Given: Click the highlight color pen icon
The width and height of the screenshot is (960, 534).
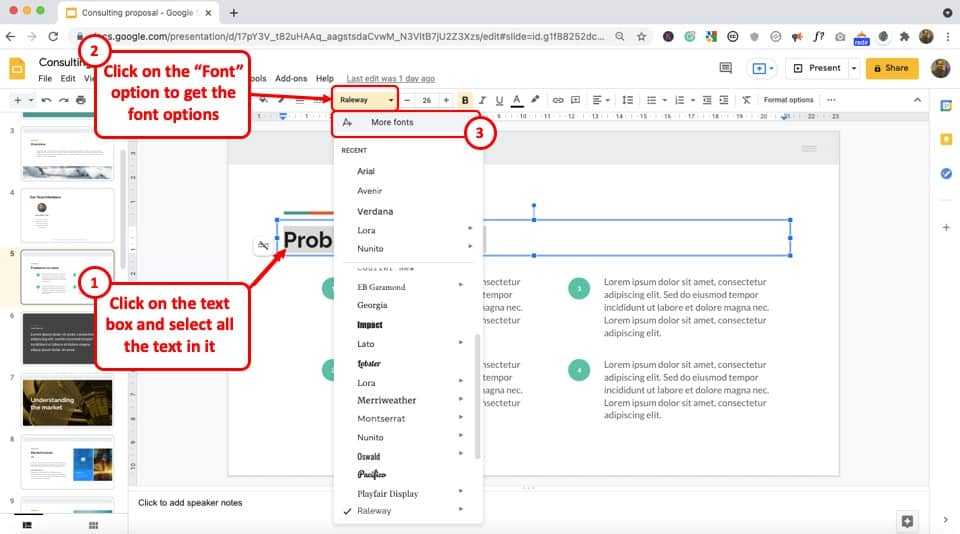Looking at the screenshot, I should click(x=535, y=100).
